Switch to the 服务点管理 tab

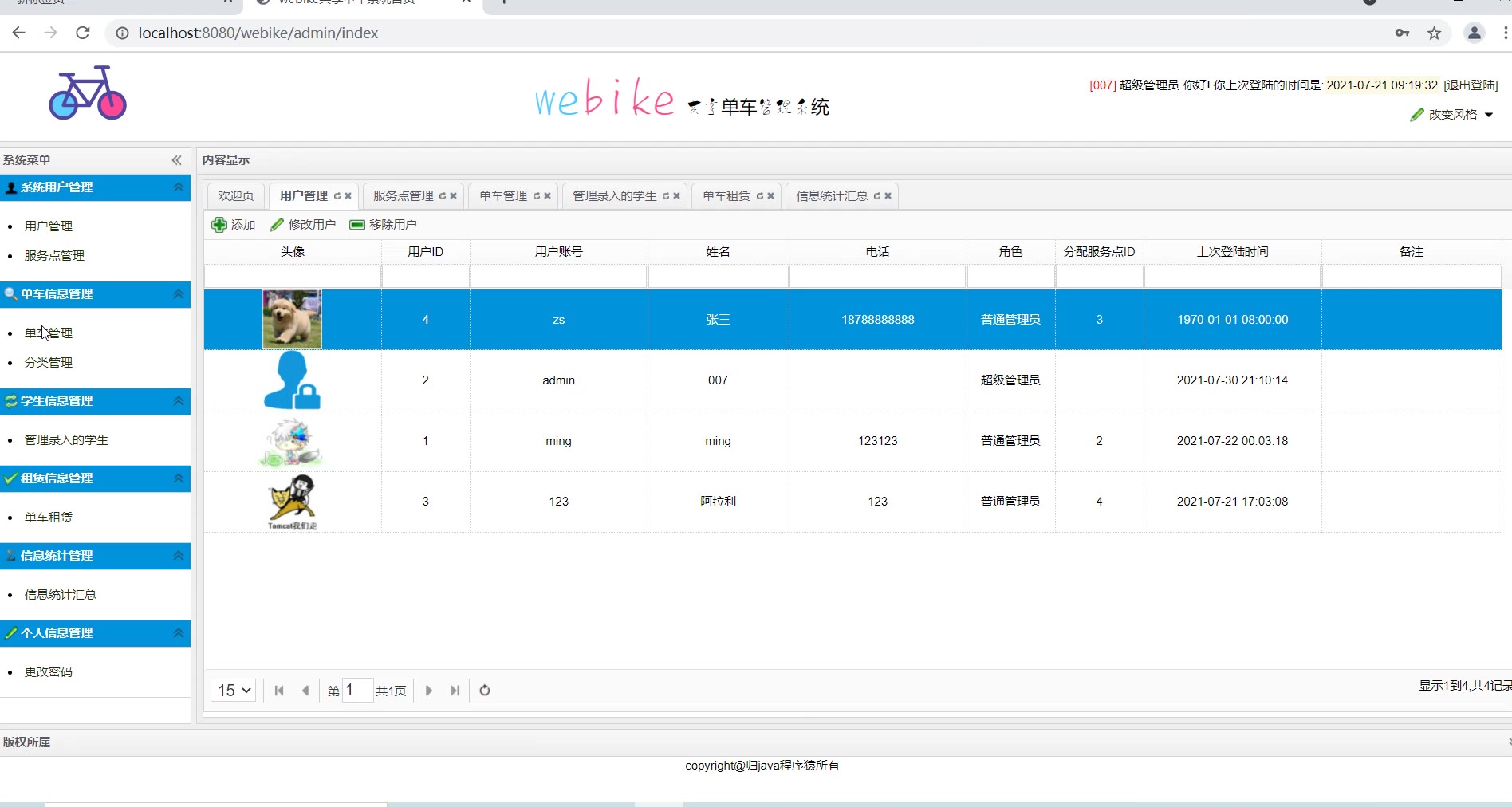[x=404, y=196]
